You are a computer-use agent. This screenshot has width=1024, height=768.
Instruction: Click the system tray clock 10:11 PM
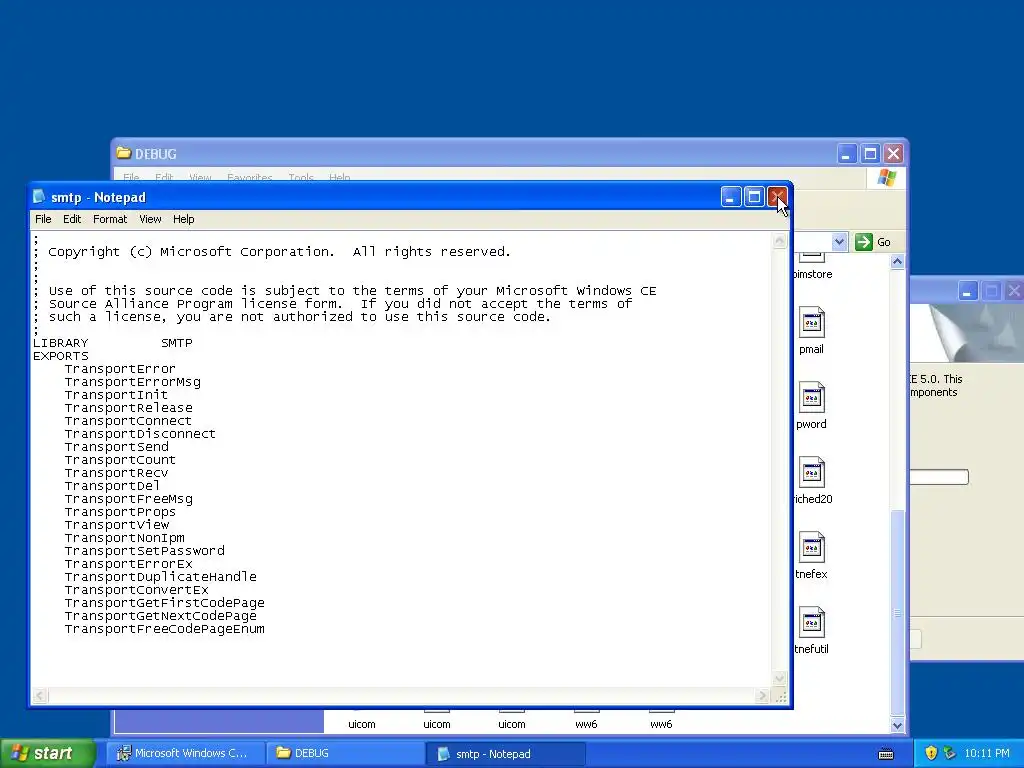[x=986, y=753]
